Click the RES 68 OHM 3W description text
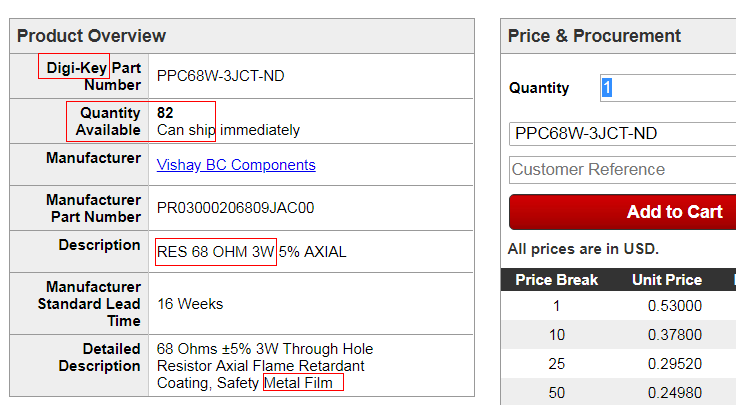This screenshot has width=736, height=405. pyautogui.click(x=215, y=252)
